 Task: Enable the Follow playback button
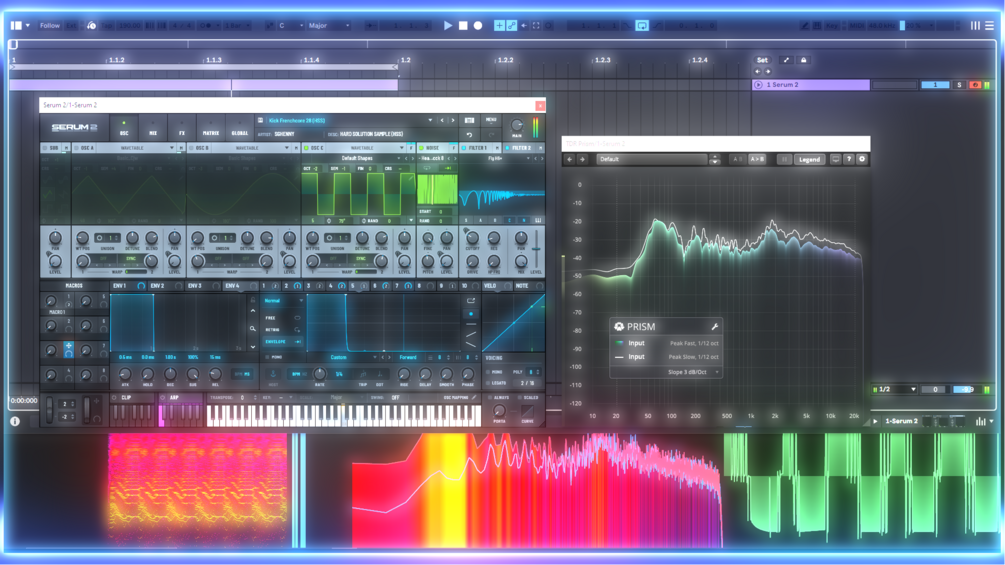click(49, 26)
